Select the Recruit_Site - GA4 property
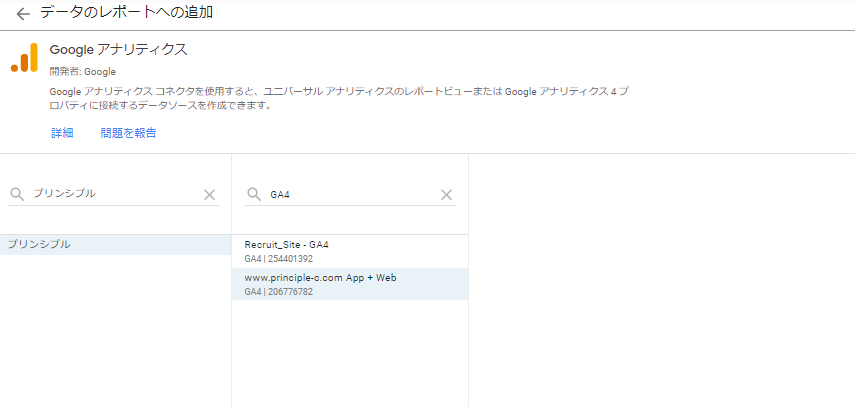Image resolution: width=855 pixels, height=407 pixels. pyautogui.click(x=287, y=245)
